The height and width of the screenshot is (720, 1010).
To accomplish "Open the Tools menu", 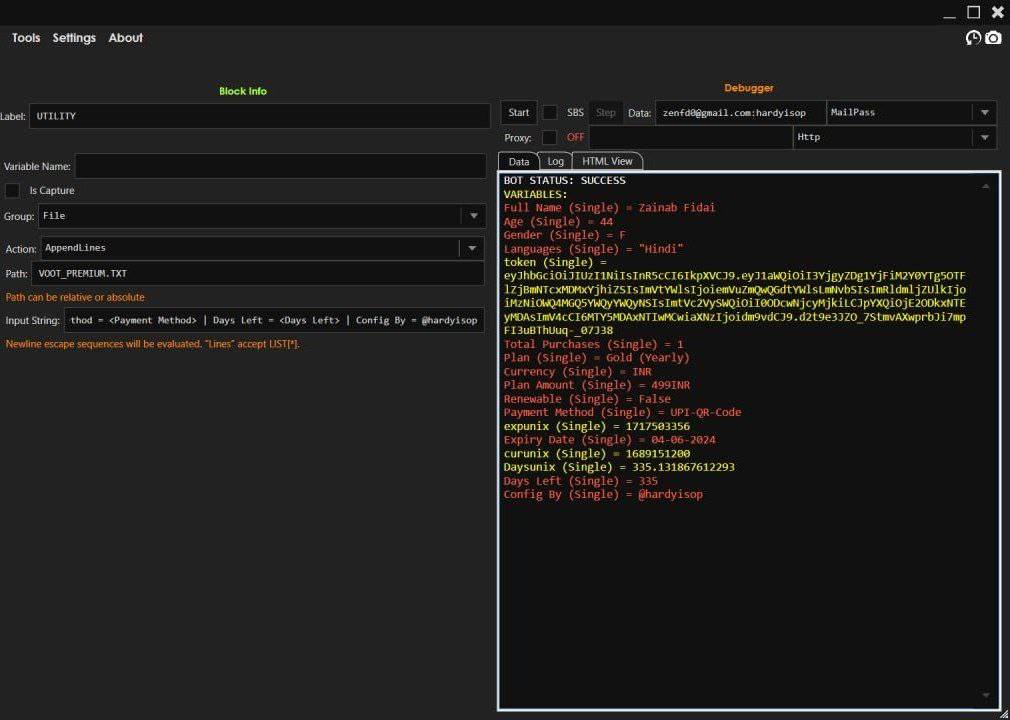I will (x=26, y=38).
